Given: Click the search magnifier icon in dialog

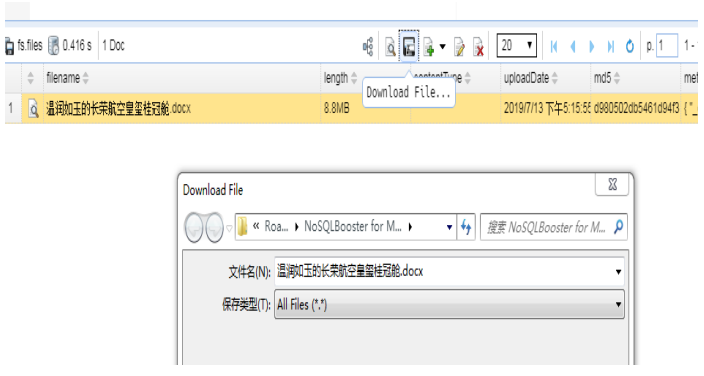Looking at the screenshot, I should (x=619, y=226).
